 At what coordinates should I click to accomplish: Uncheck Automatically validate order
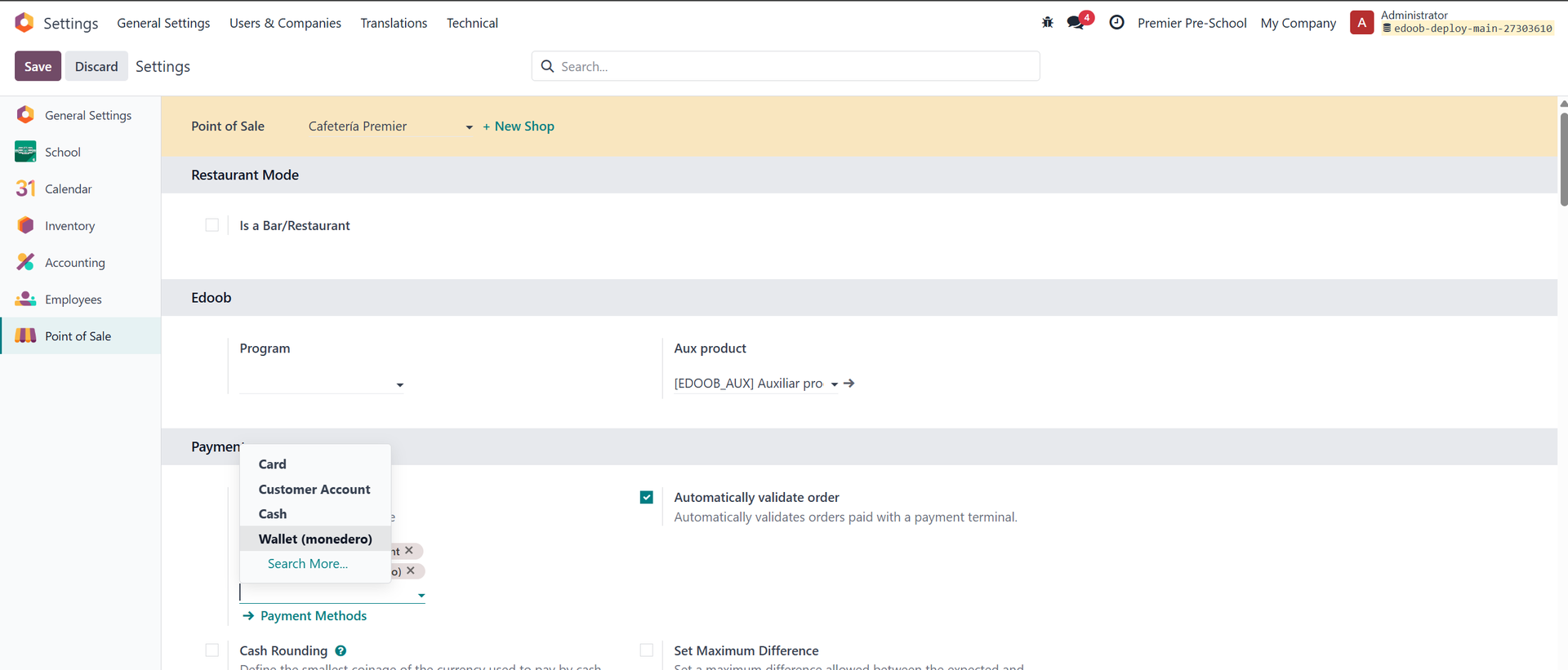(x=647, y=497)
